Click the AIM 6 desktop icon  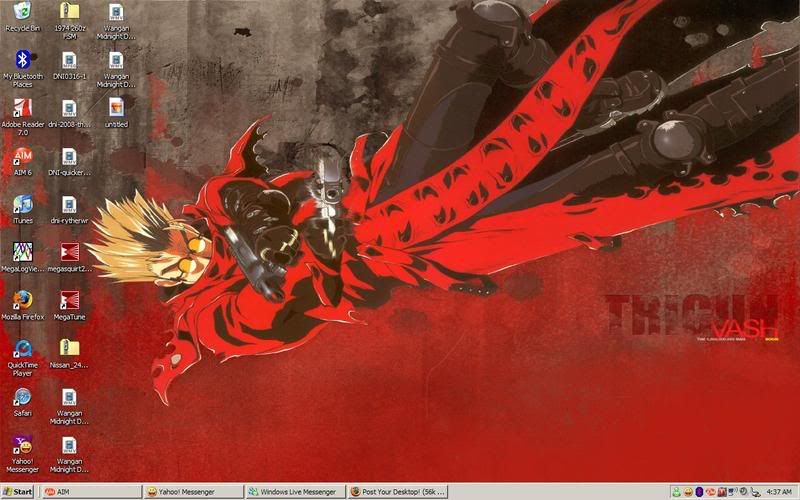click(22, 157)
